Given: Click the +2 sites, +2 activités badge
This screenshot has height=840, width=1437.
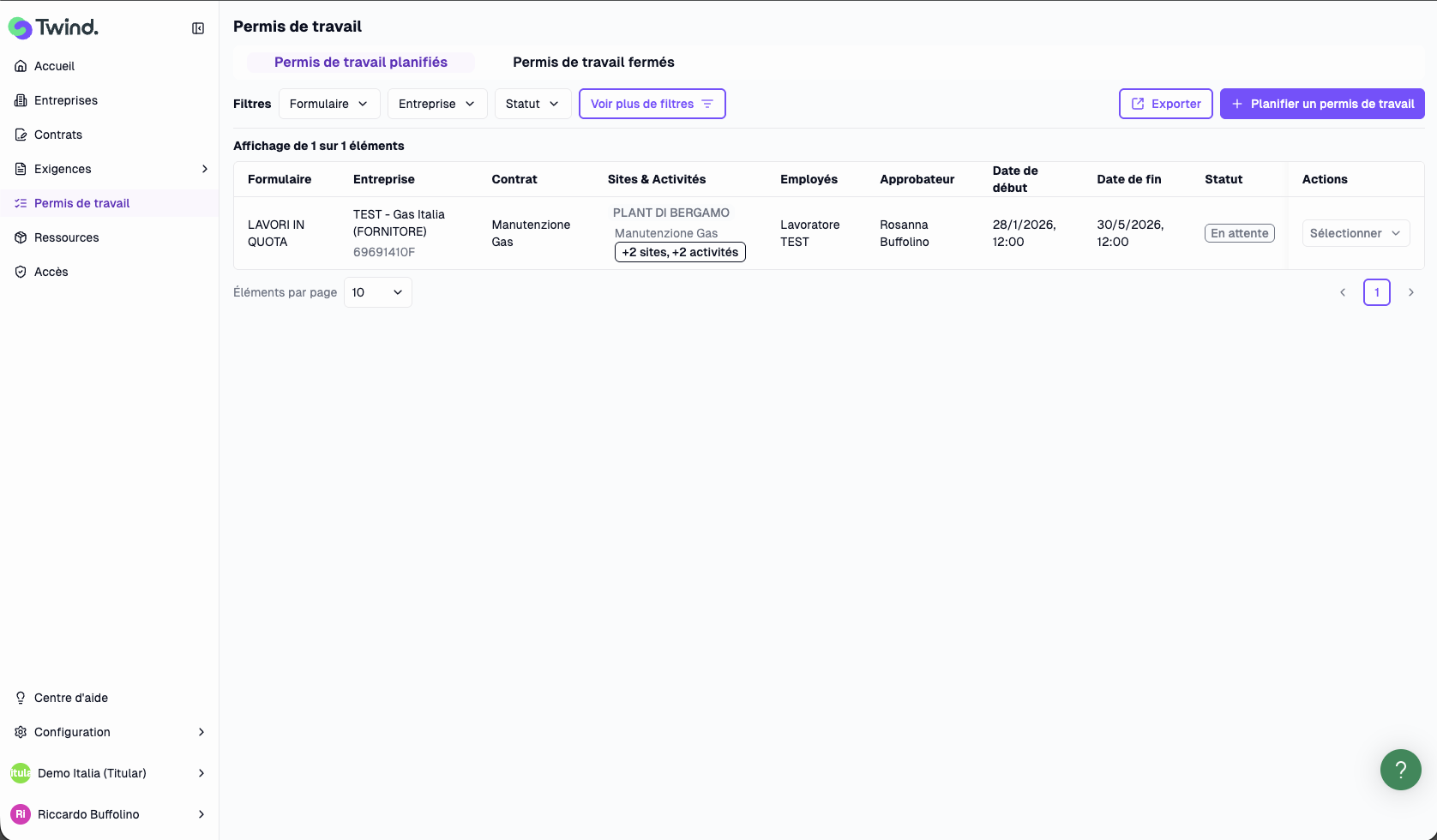Looking at the screenshot, I should pos(680,252).
